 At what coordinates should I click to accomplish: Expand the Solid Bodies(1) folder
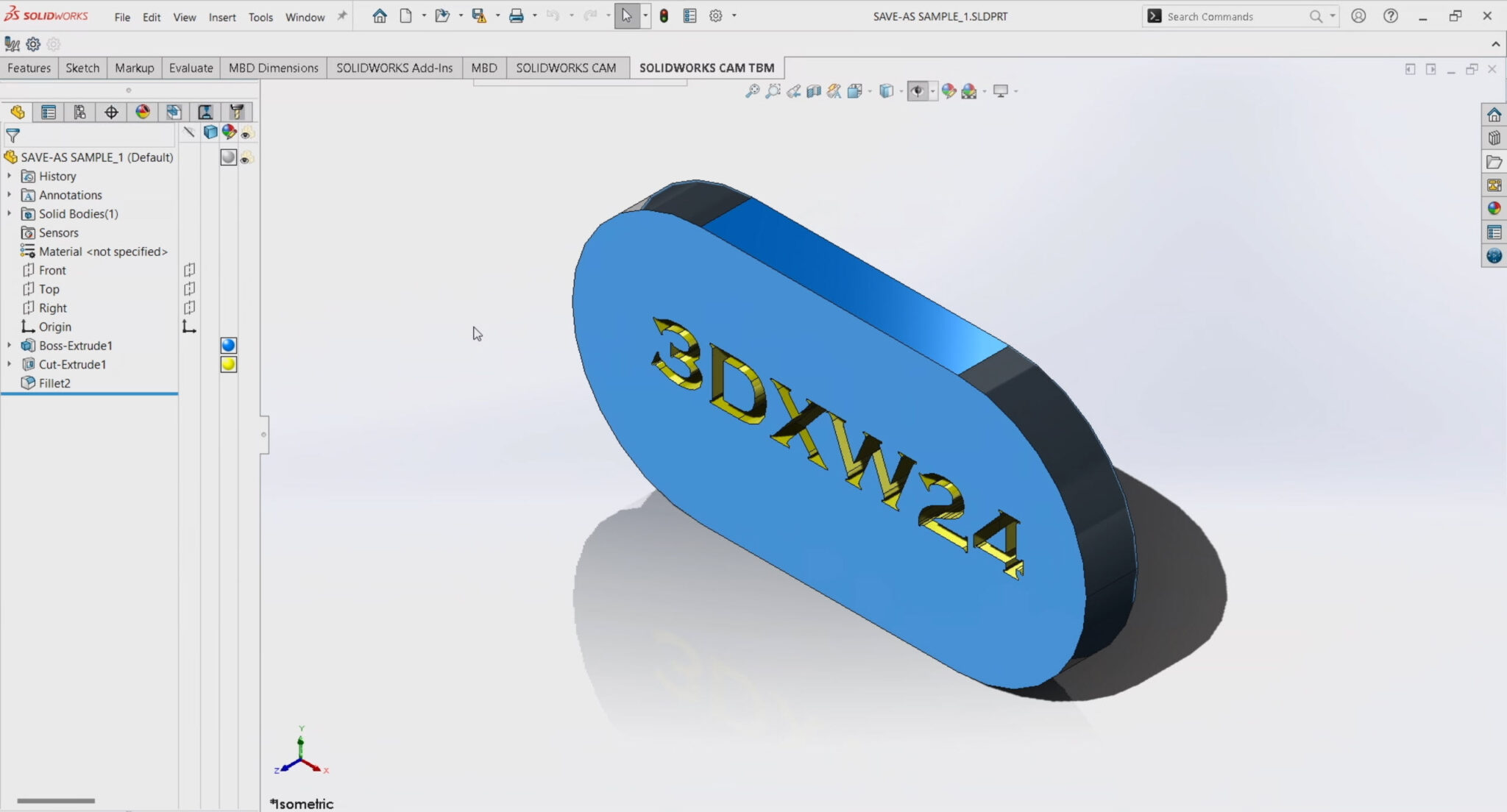pyautogui.click(x=10, y=213)
